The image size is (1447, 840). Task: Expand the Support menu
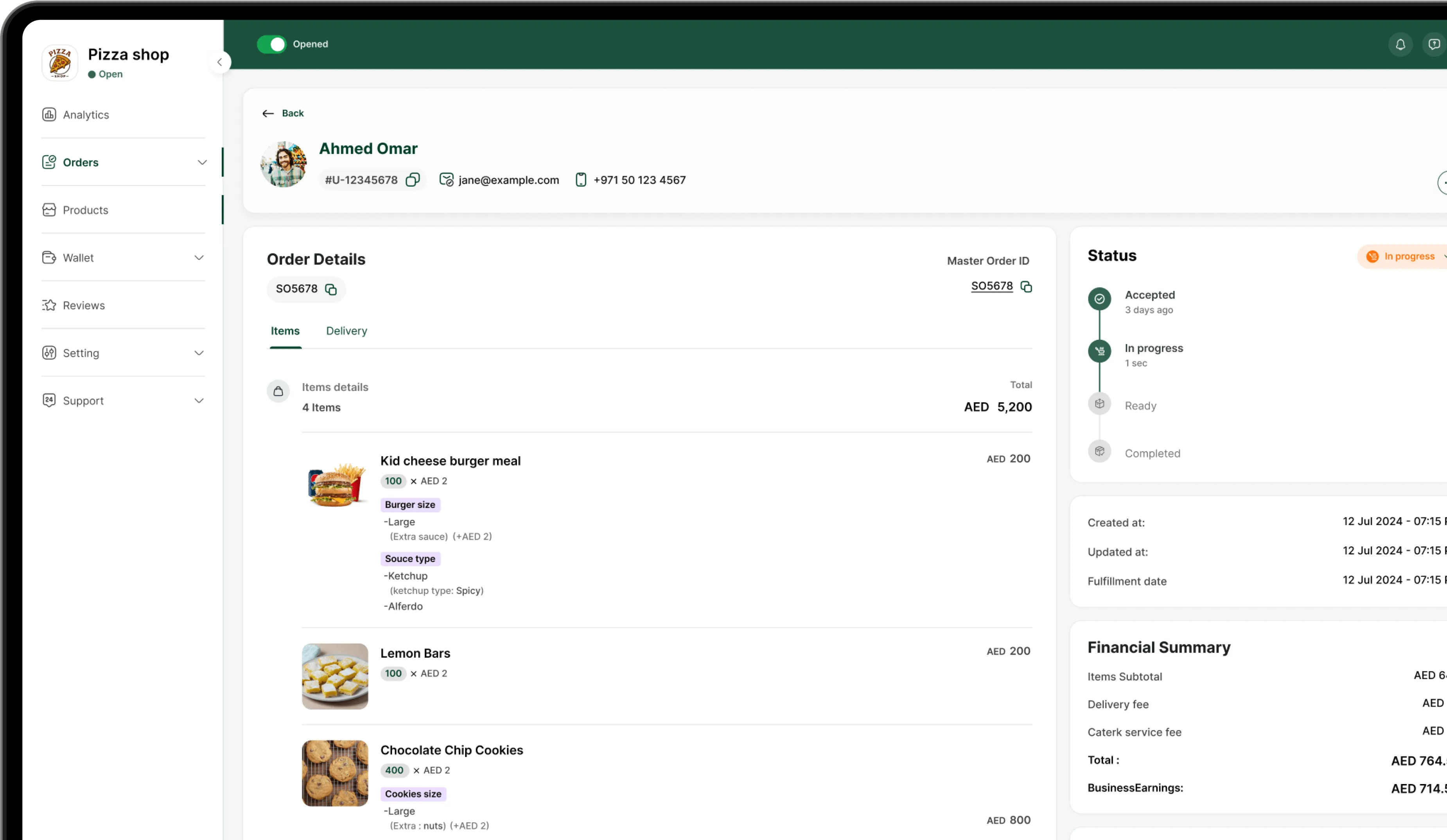coord(199,401)
